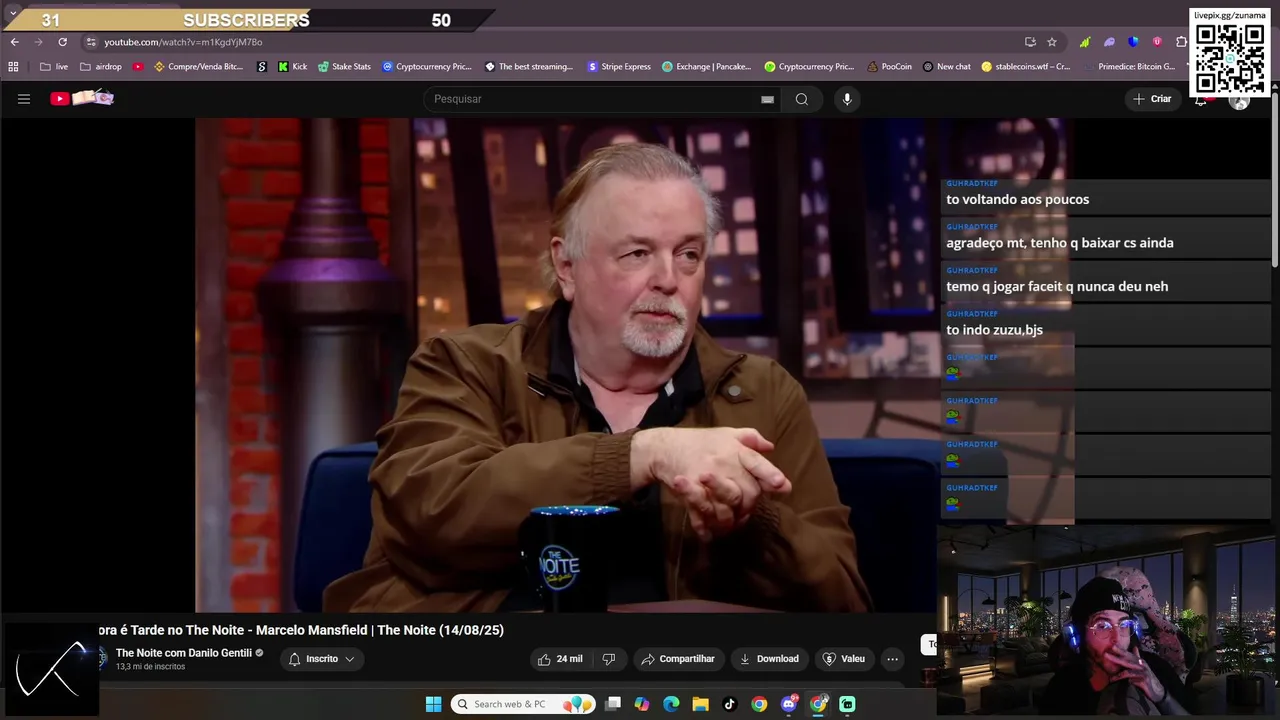Open TikTok from the taskbar
Image resolution: width=1280 pixels, height=720 pixels.
point(729,704)
